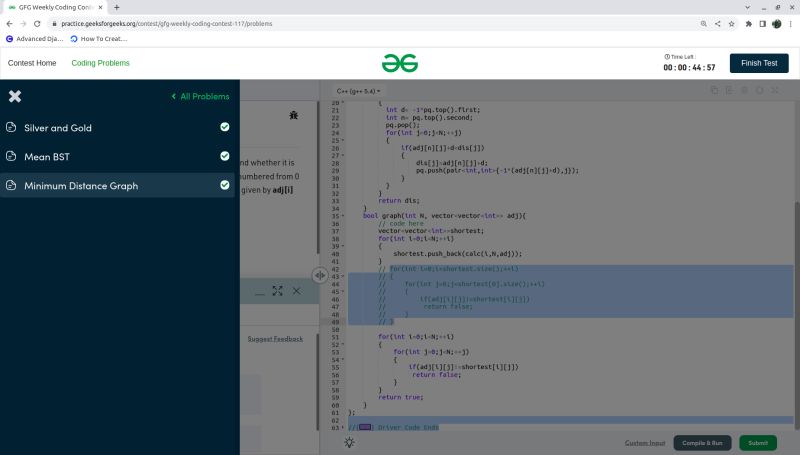Click the panel resize splitter handle
Screen dimensions: 800x455
tap(319, 275)
